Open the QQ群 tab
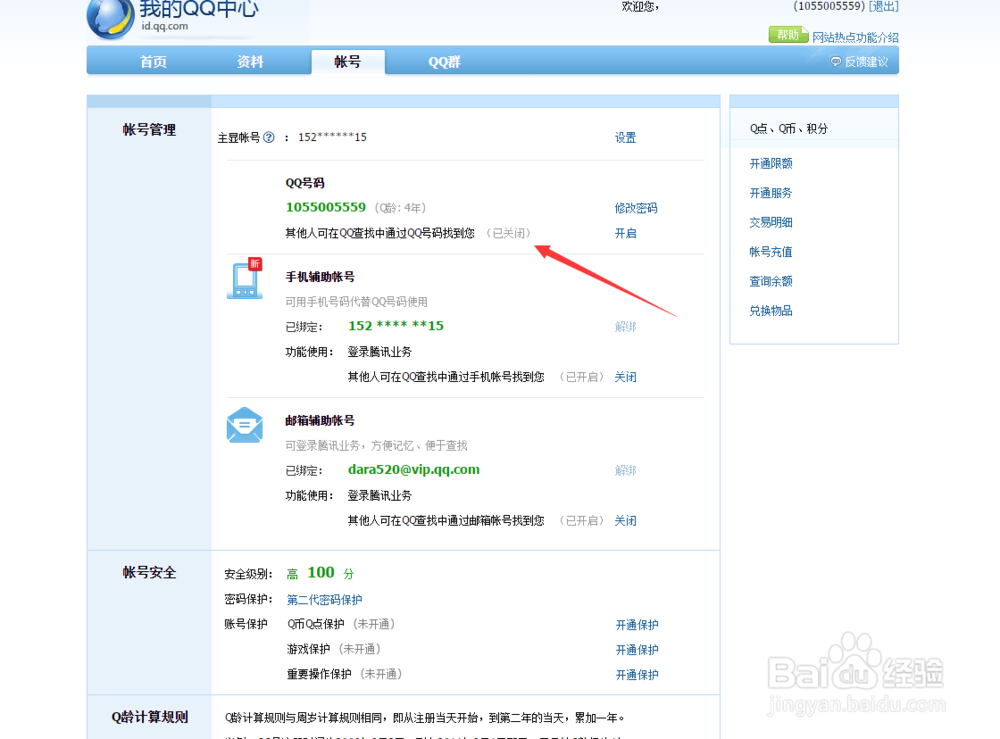 point(445,62)
